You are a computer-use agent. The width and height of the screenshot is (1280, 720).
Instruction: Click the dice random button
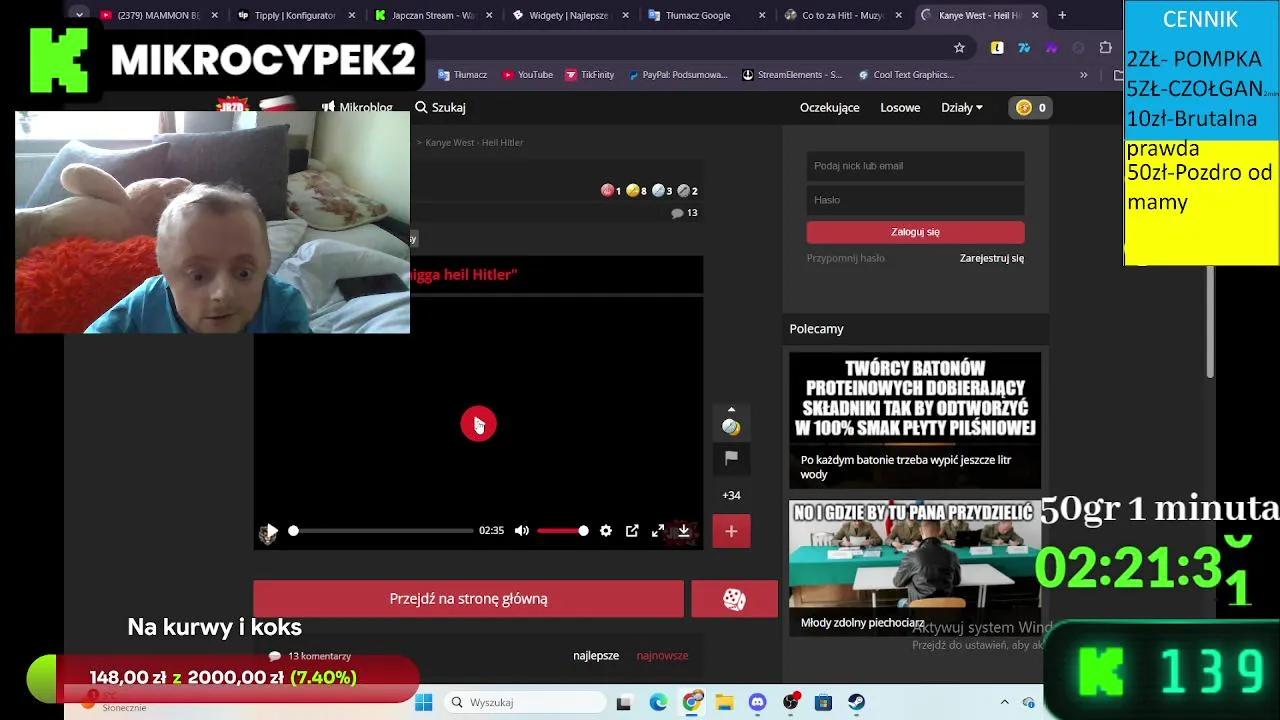pyautogui.click(x=734, y=599)
